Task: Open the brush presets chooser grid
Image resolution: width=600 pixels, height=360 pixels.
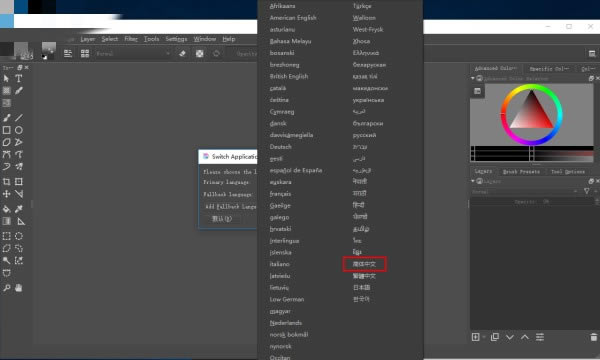Action: click(85, 54)
